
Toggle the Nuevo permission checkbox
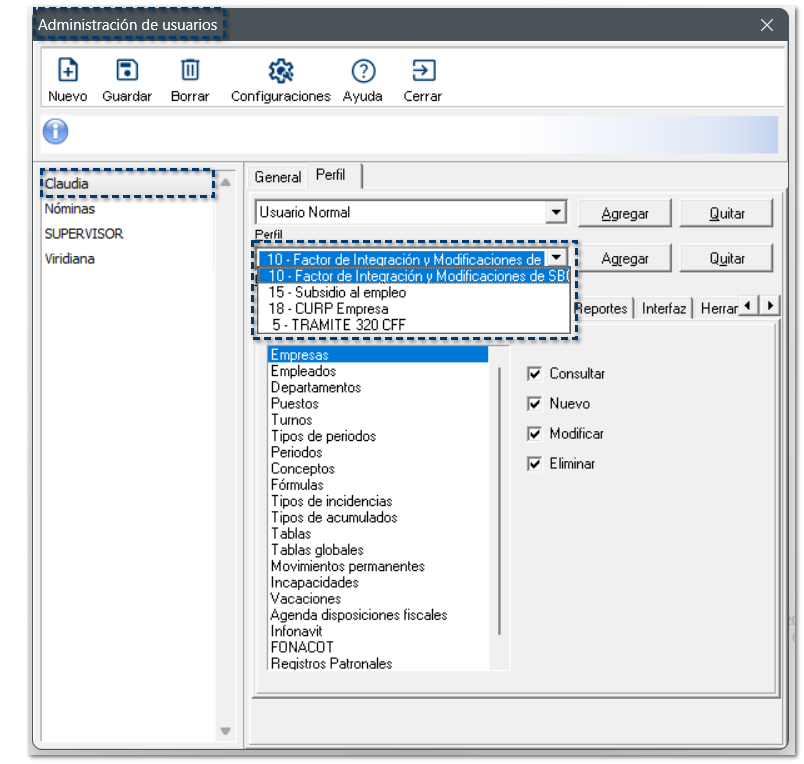pyautogui.click(x=534, y=404)
